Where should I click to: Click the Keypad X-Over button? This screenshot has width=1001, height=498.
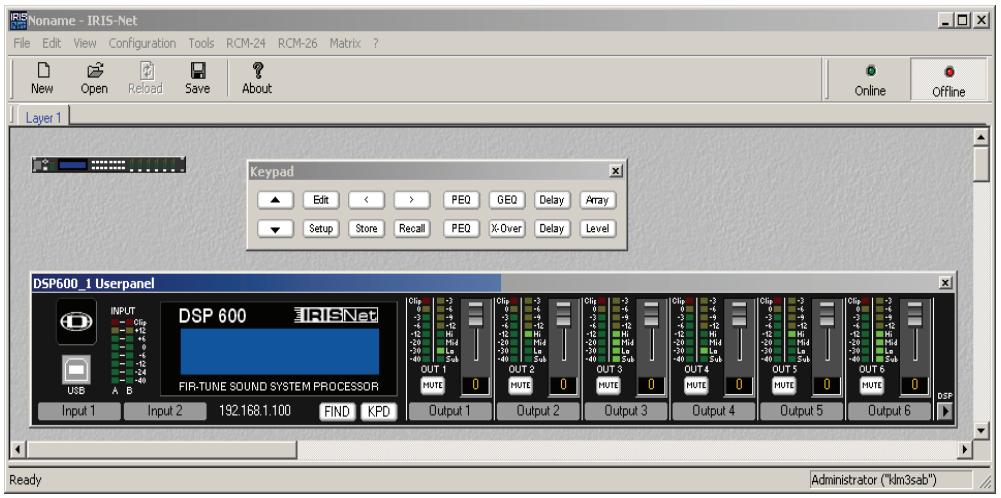507,229
